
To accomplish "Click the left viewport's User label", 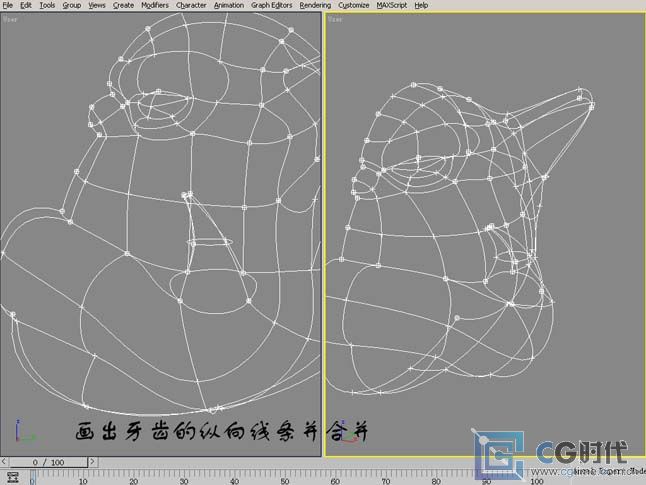I will click(9, 19).
